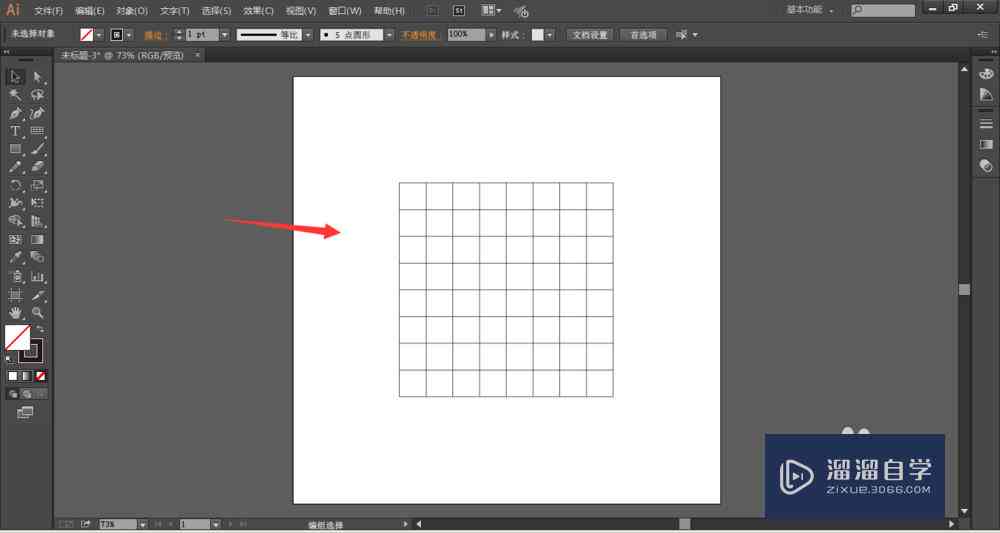Select the Mesh tool
This screenshot has width=1000, height=533.
[x=15, y=240]
